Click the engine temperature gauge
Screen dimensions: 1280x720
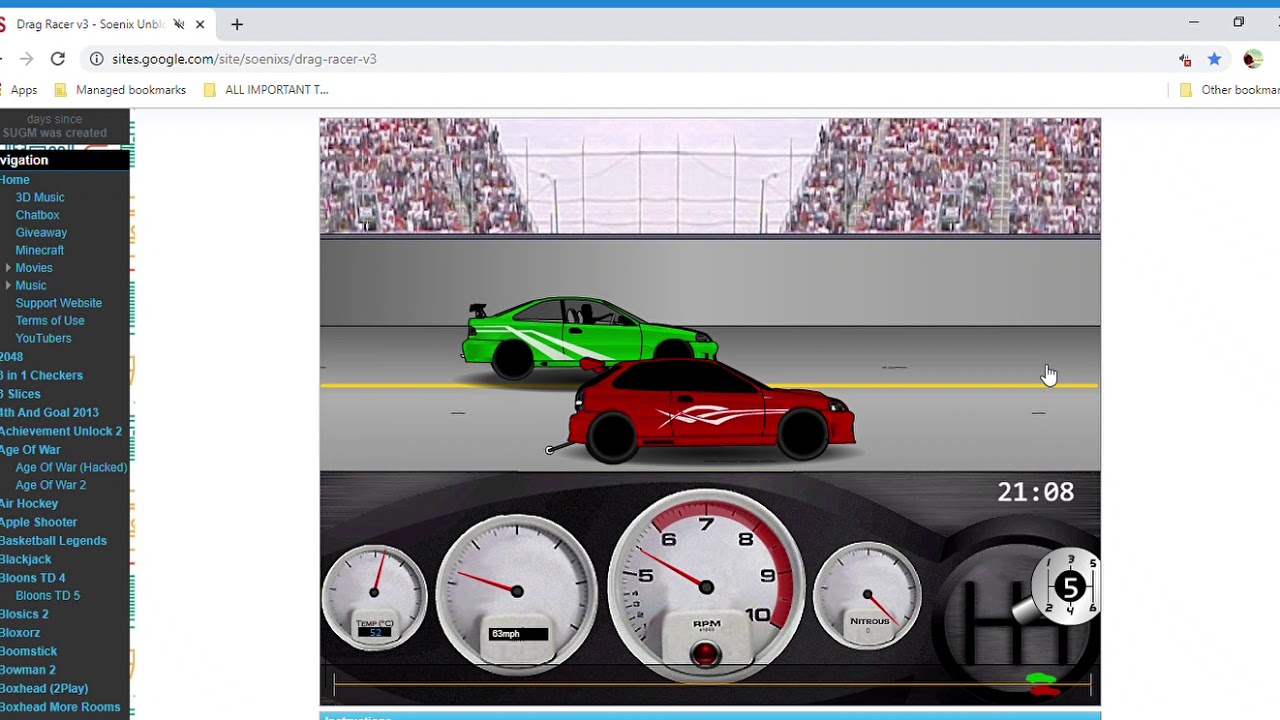coord(375,597)
